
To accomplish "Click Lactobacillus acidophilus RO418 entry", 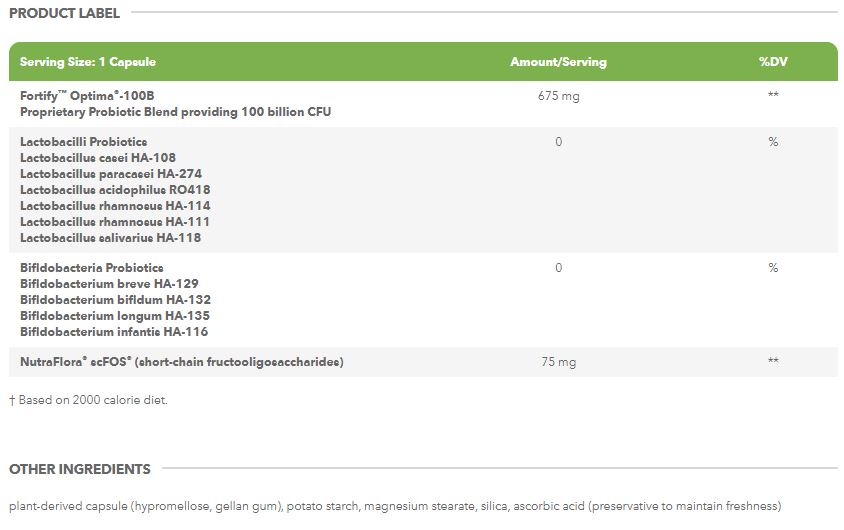I will coord(115,190).
